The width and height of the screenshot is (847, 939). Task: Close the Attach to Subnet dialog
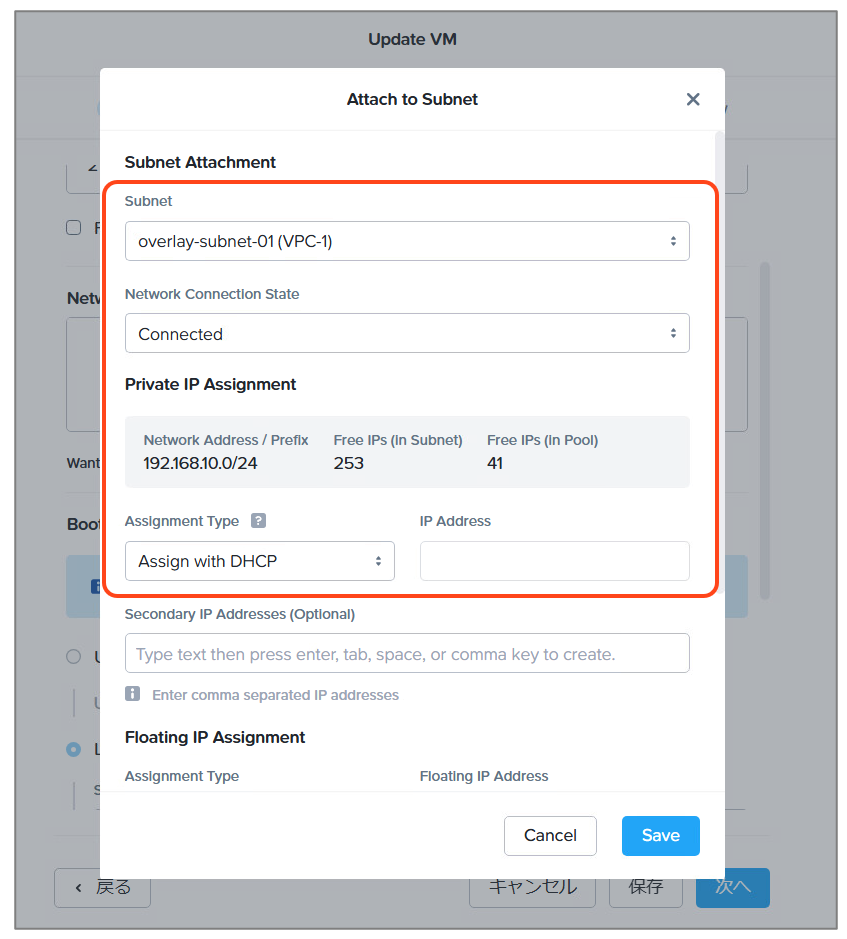click(x=693, y=99)
